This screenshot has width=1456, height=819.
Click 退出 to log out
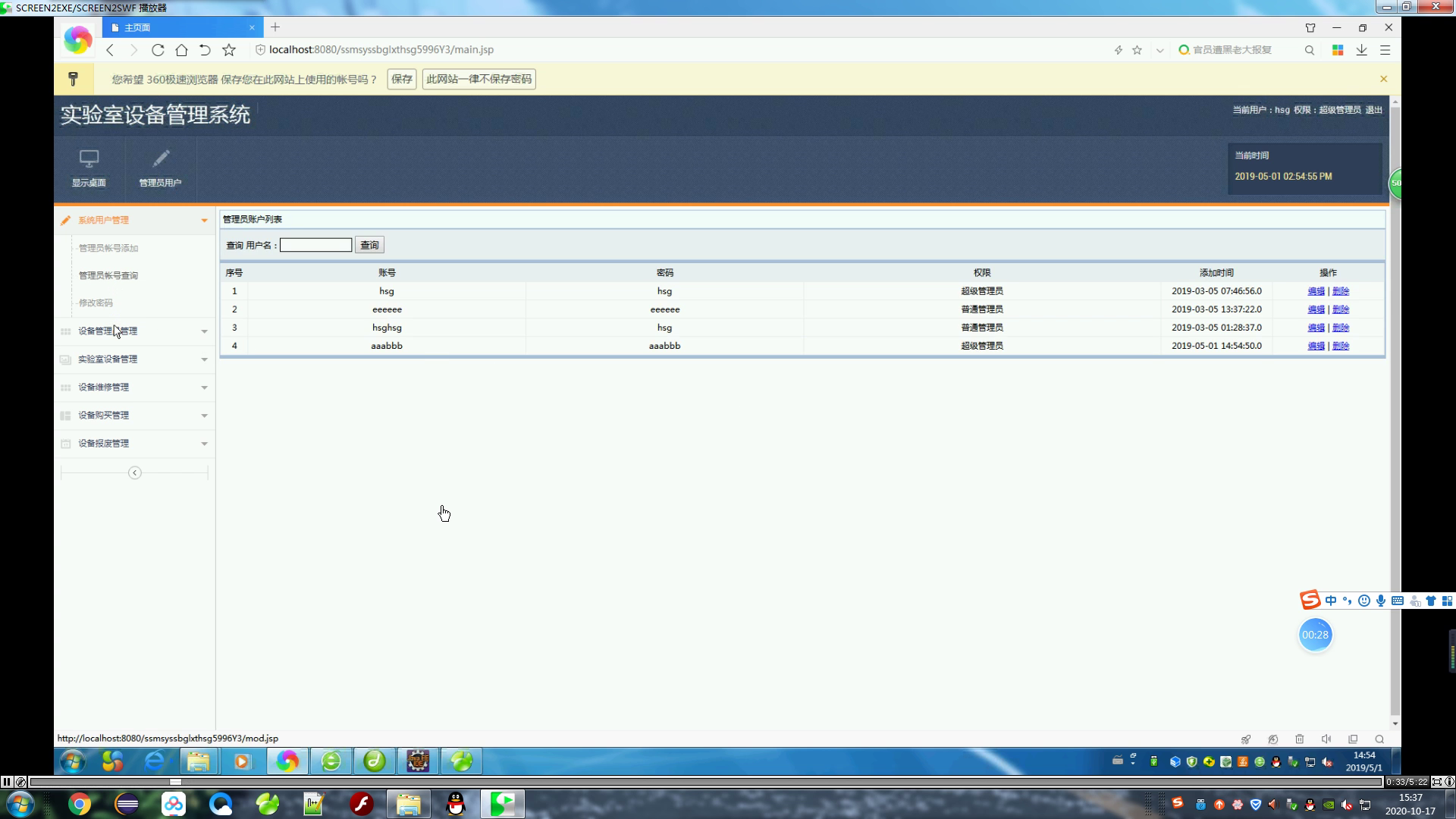(x=1374, y=110)
